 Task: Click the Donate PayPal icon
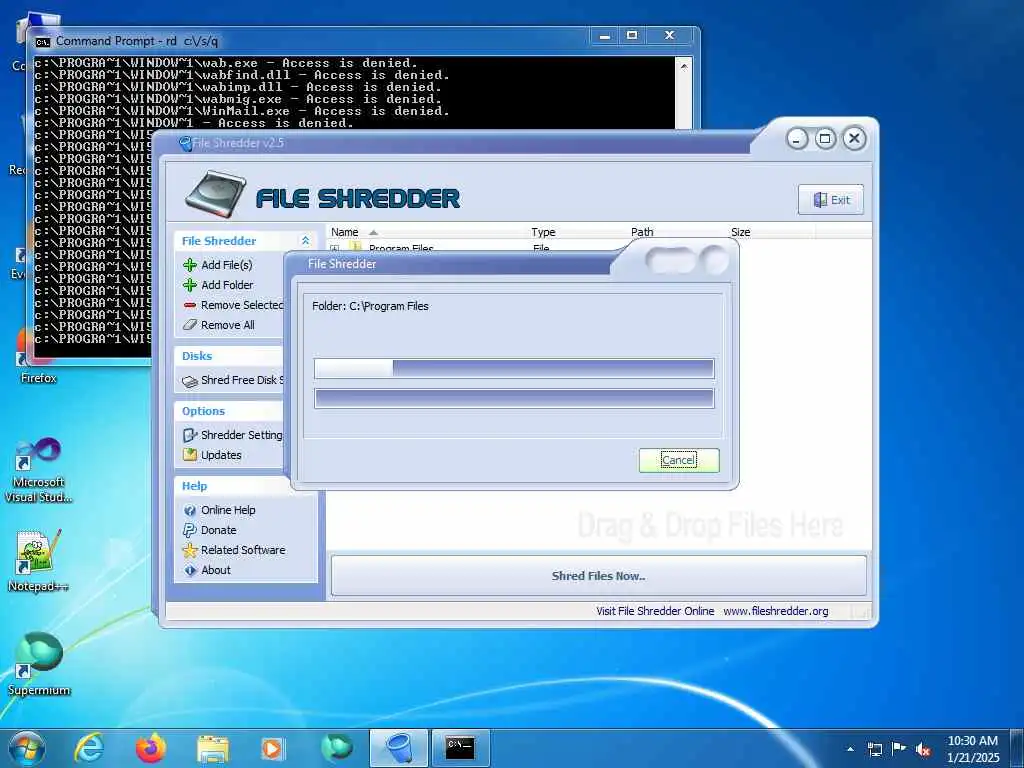pyautogui.click(x=190, y=530)
